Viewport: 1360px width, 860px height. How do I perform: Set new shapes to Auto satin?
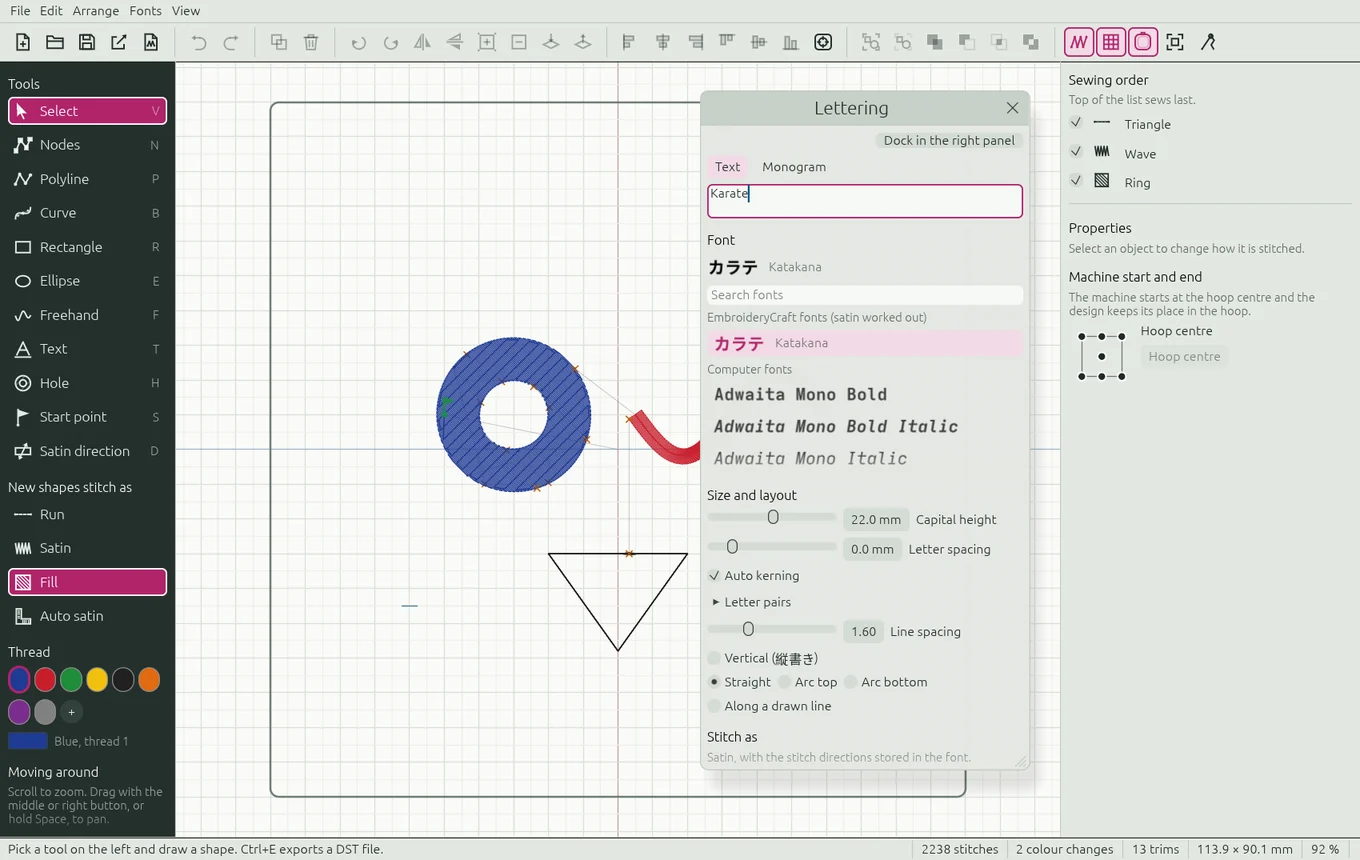87,616
